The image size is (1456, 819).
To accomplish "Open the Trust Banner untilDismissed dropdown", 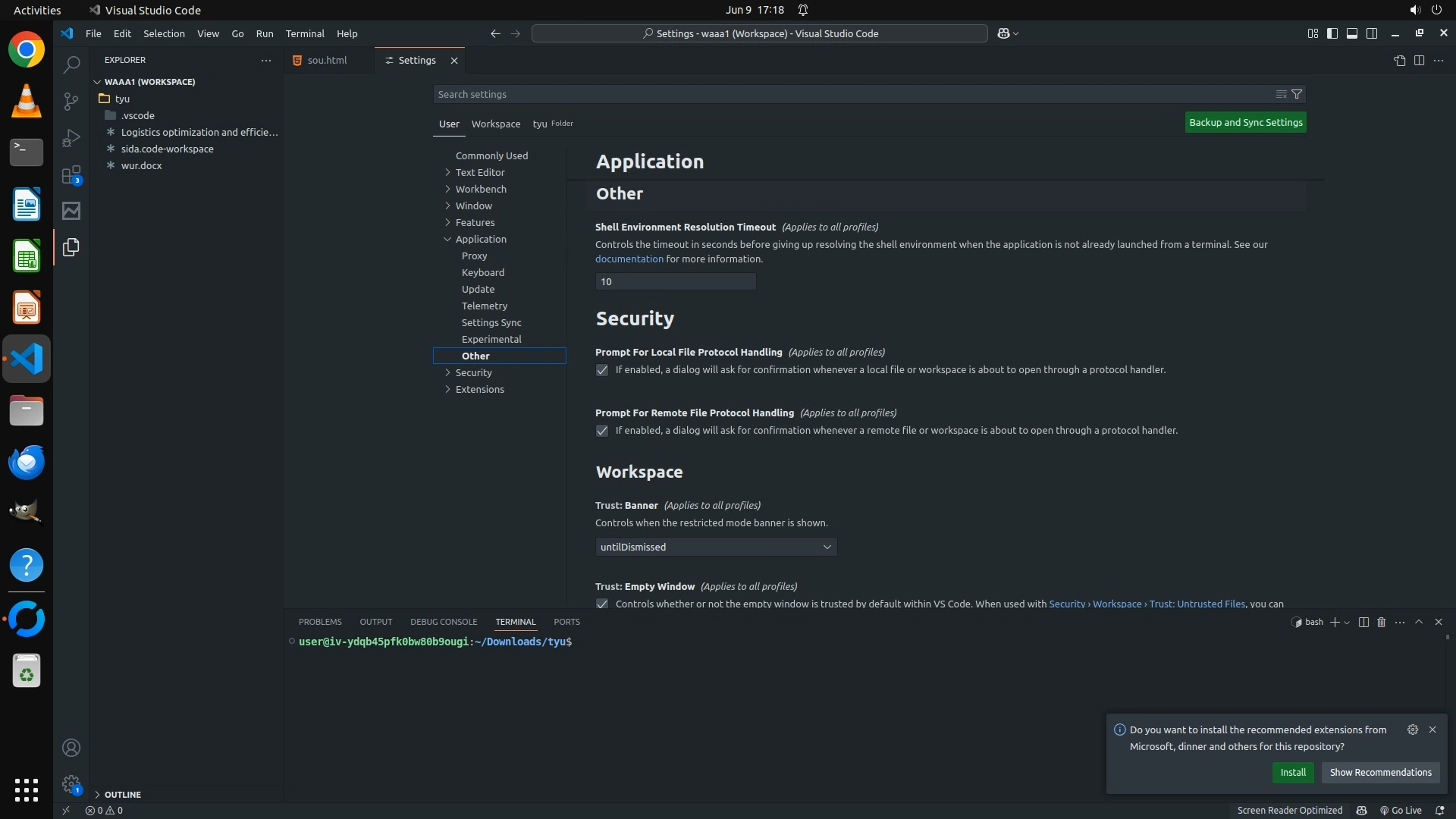I will 716,547.
